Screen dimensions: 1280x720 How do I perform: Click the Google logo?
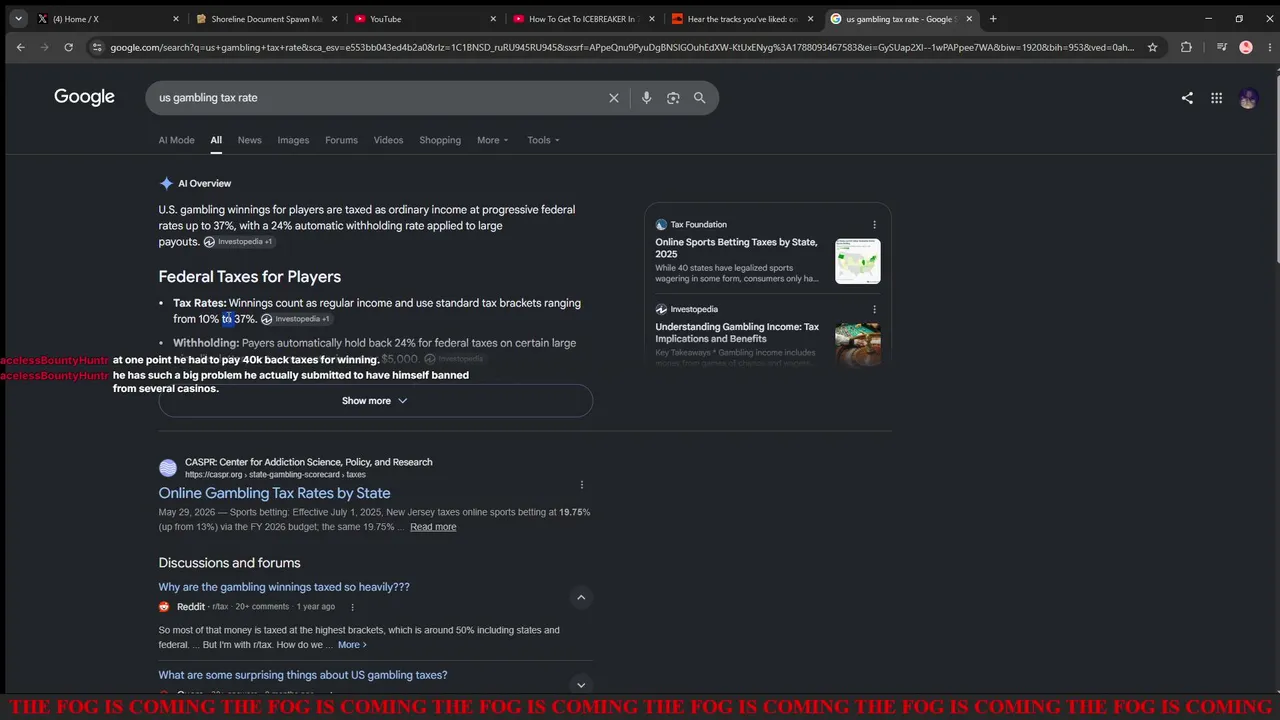point(84,97)
